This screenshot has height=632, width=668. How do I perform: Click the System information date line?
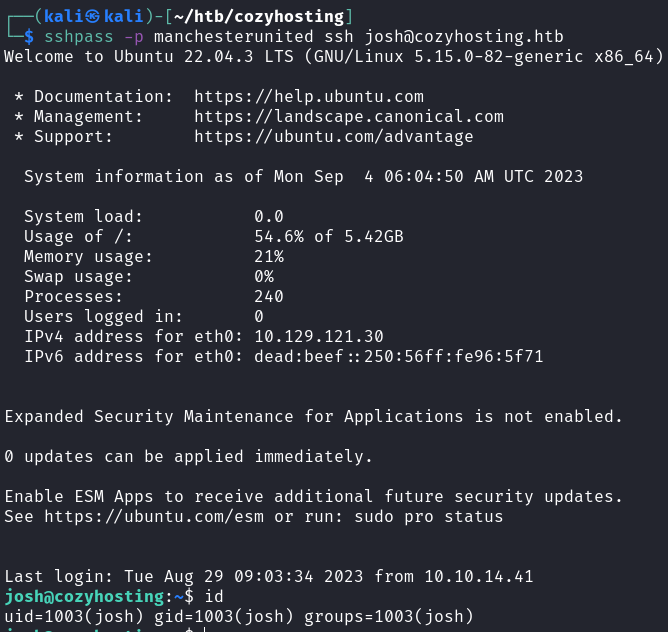pyautogui.click(x=303, y=177)
